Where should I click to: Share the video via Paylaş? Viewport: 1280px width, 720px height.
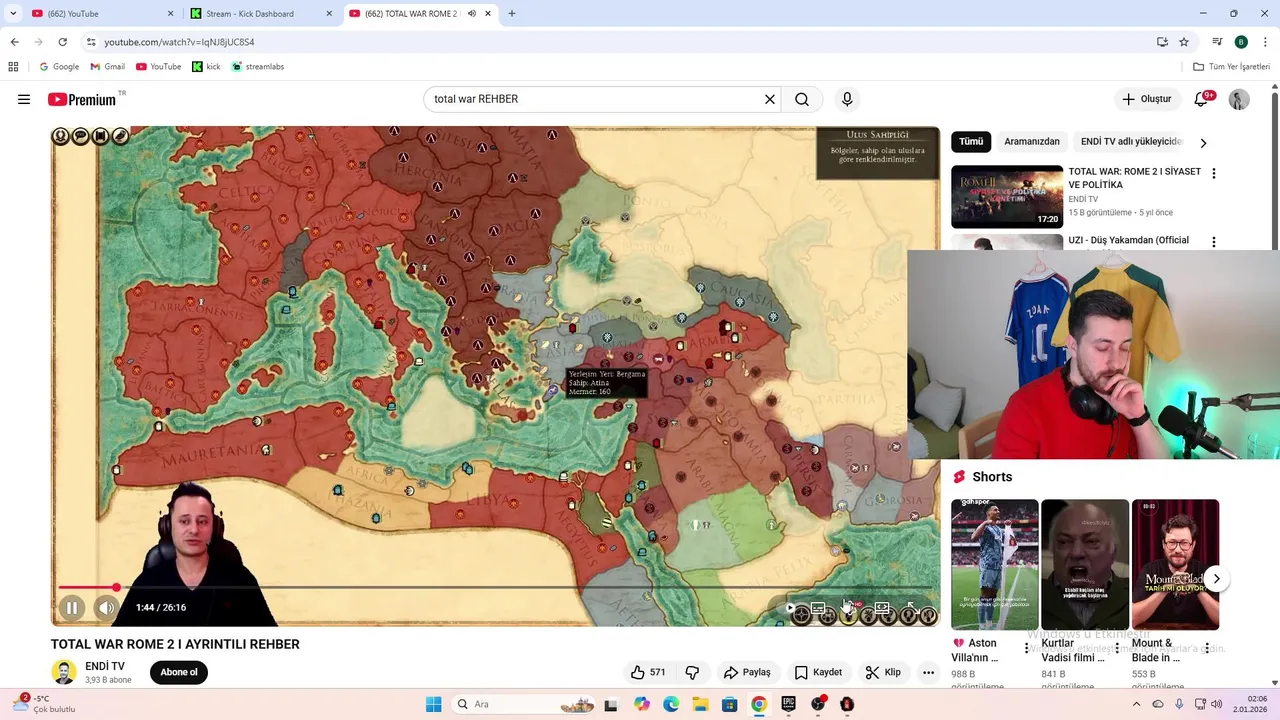(747, 672)
